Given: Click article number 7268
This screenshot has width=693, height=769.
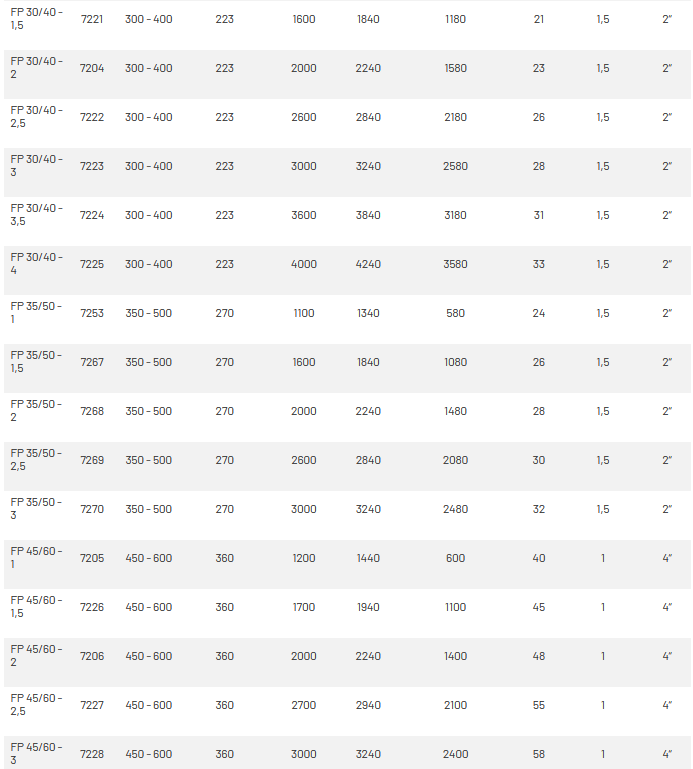Looking at the screenshot, I should 92,411.
